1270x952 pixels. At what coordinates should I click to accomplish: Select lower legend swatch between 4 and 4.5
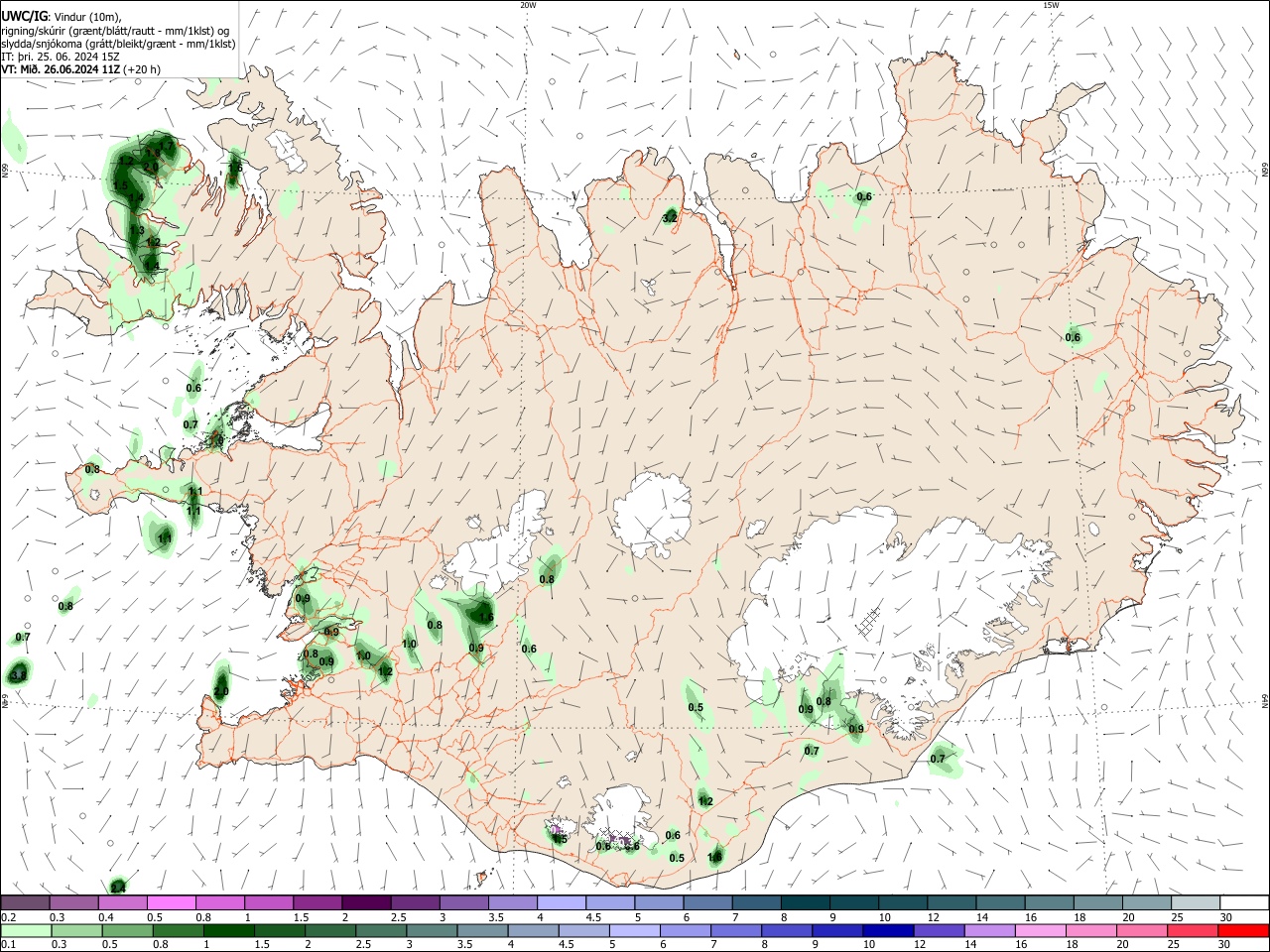tap(532, 930)
